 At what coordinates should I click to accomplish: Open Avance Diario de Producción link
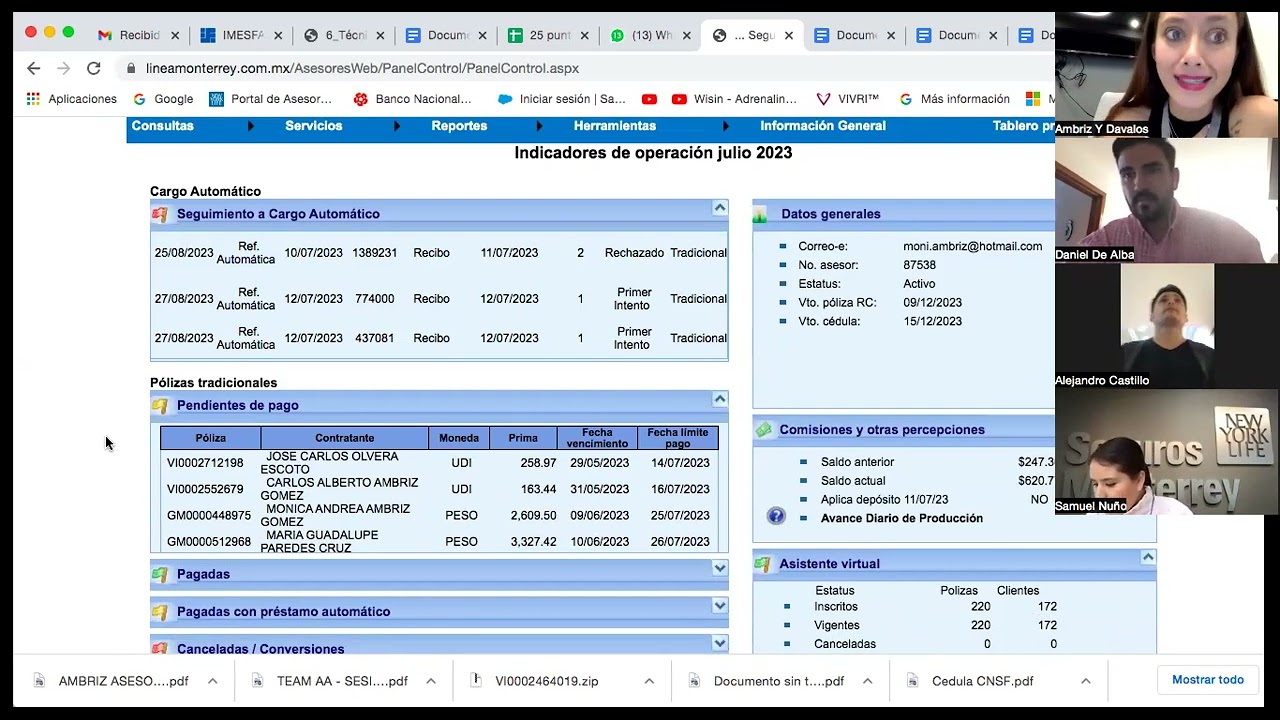[902, 518]
